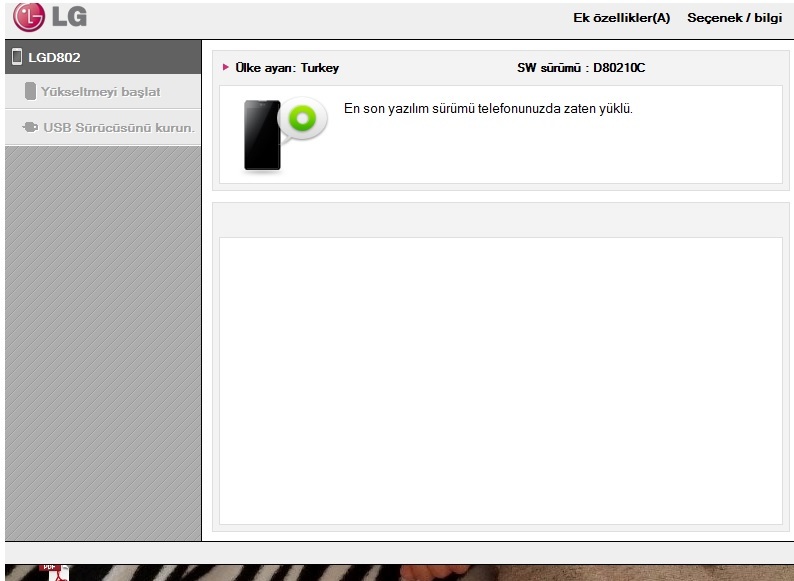
Task: Click the phone icon on Yükseltmeyi başlat
Action: coord(30,91)
